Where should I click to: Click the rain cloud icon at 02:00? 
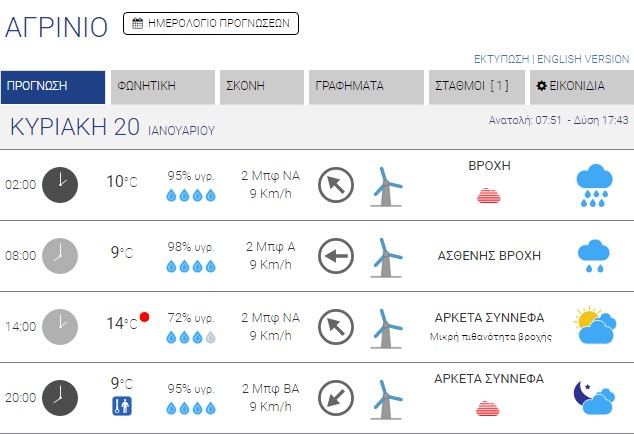click(x=594, y=184)
